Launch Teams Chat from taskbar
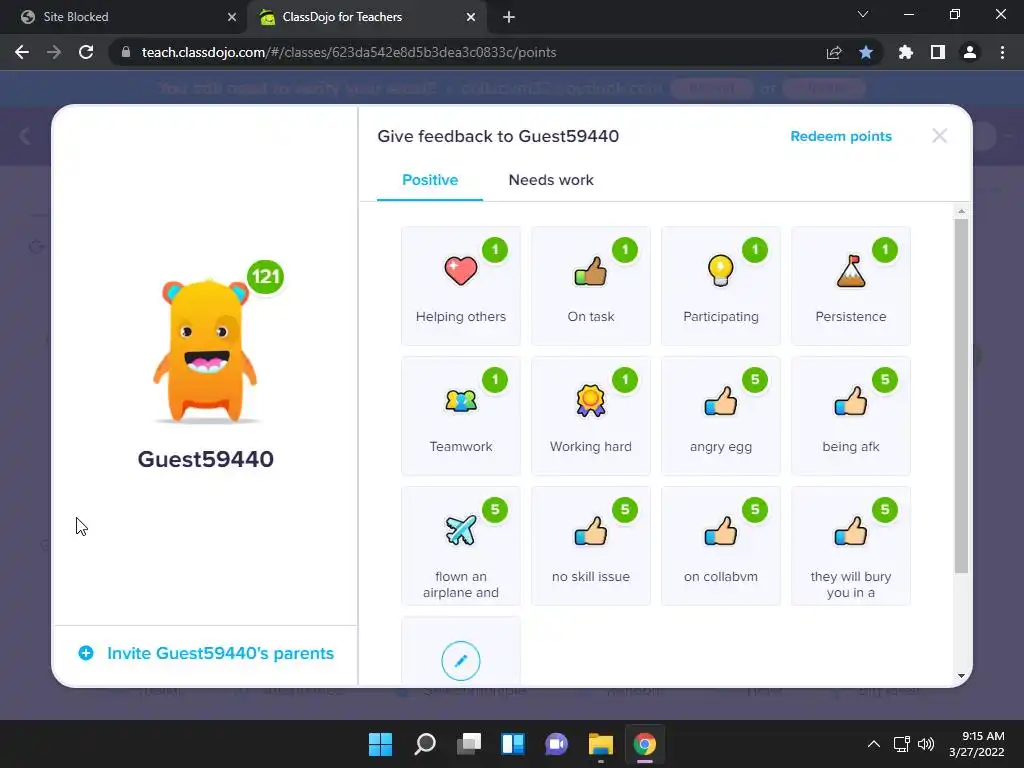The height and width of the screenshot is (768, 1024). pos(556,744)
